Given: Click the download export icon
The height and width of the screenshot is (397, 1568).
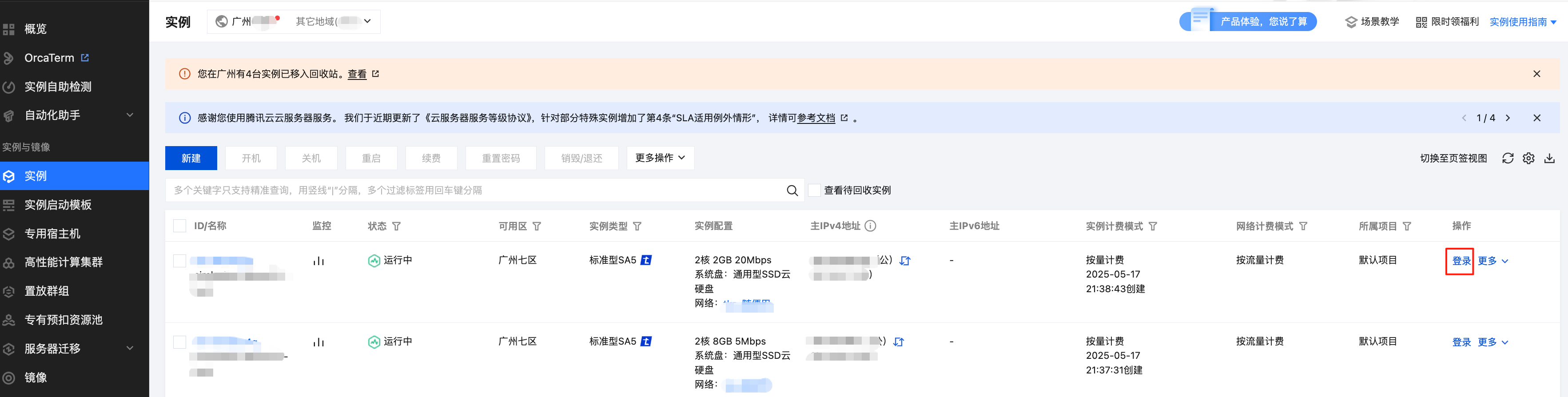Looking at the screenshot, I should tap(1549, 159).
